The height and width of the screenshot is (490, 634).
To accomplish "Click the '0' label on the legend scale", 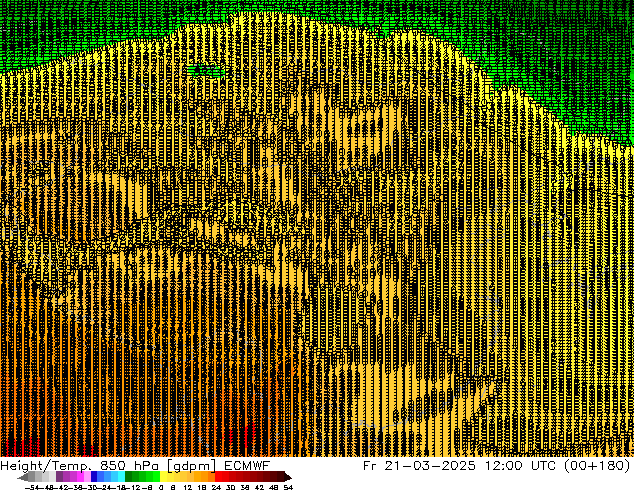I will click(161, 487).
